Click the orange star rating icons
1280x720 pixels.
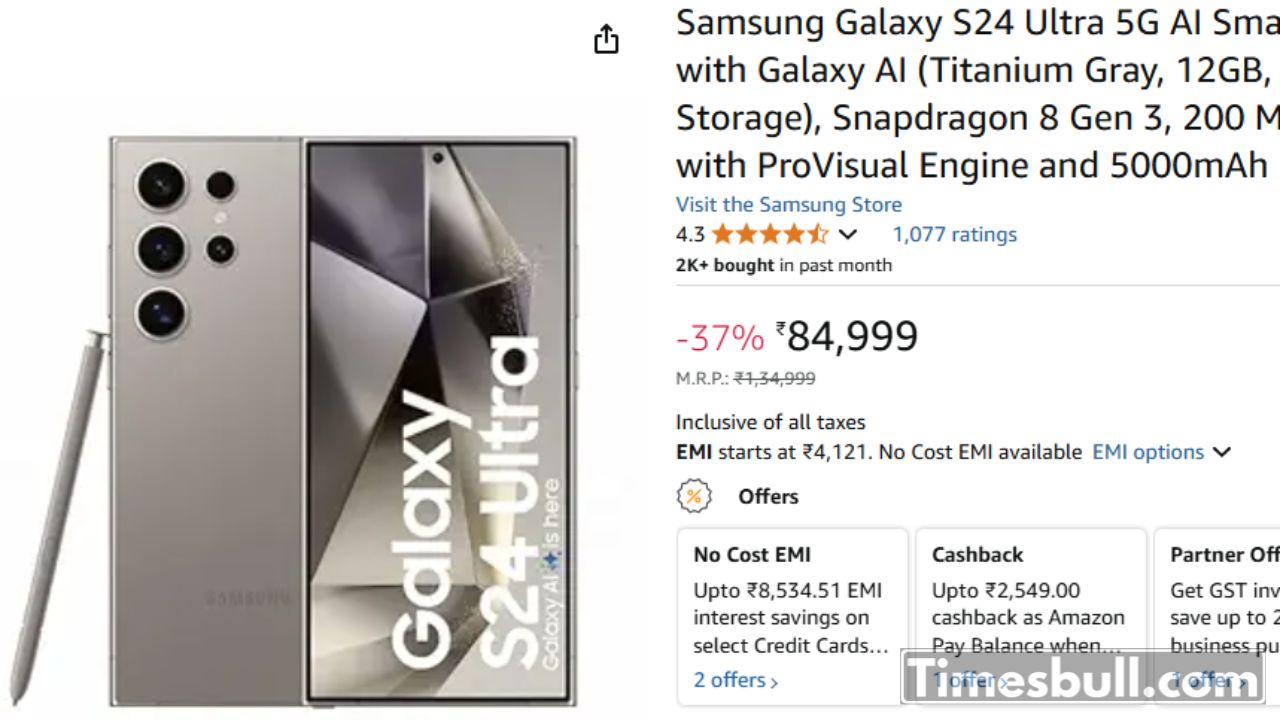click(770, 235)
